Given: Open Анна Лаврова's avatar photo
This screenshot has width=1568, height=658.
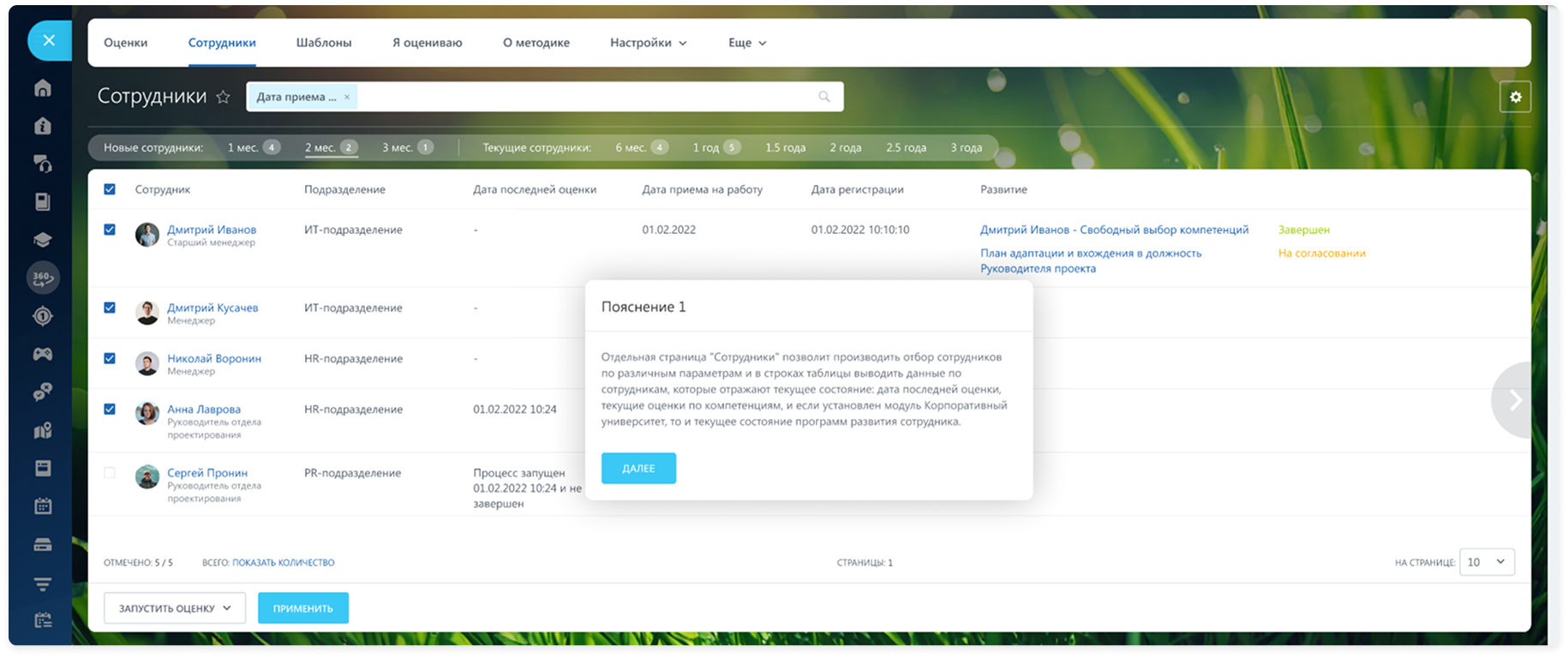Looking at the screenshot, I should click(147, 414).
